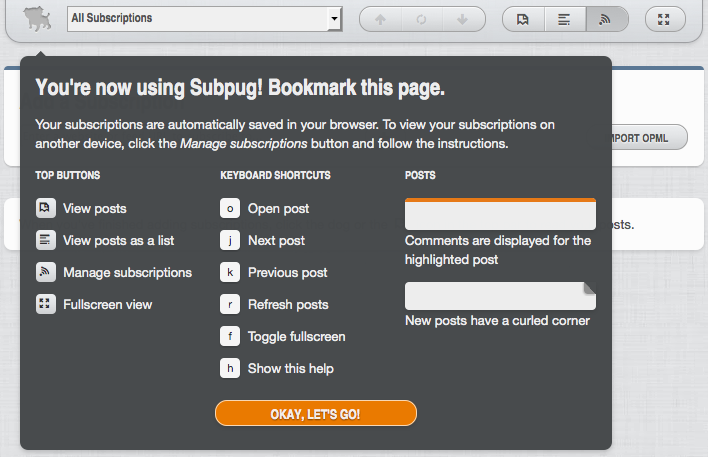The image size is (708, 457).
Task: Click the 'j' Next post key
Action: click(230, 240)
